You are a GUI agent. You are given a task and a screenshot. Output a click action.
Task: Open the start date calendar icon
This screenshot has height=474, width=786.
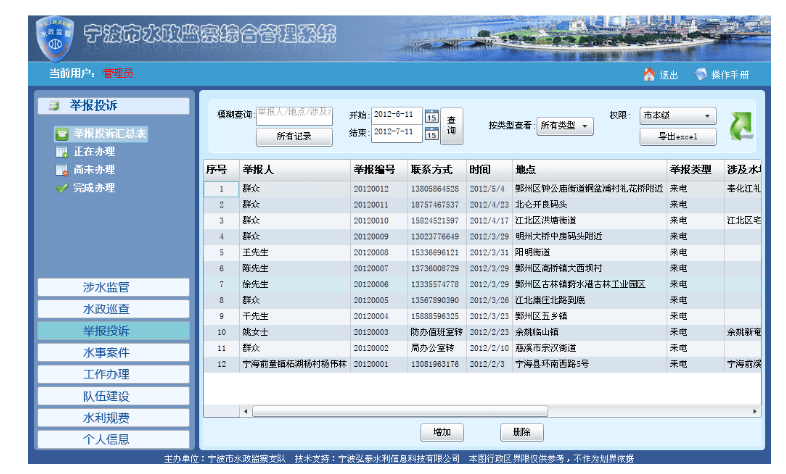coord(431,116)
